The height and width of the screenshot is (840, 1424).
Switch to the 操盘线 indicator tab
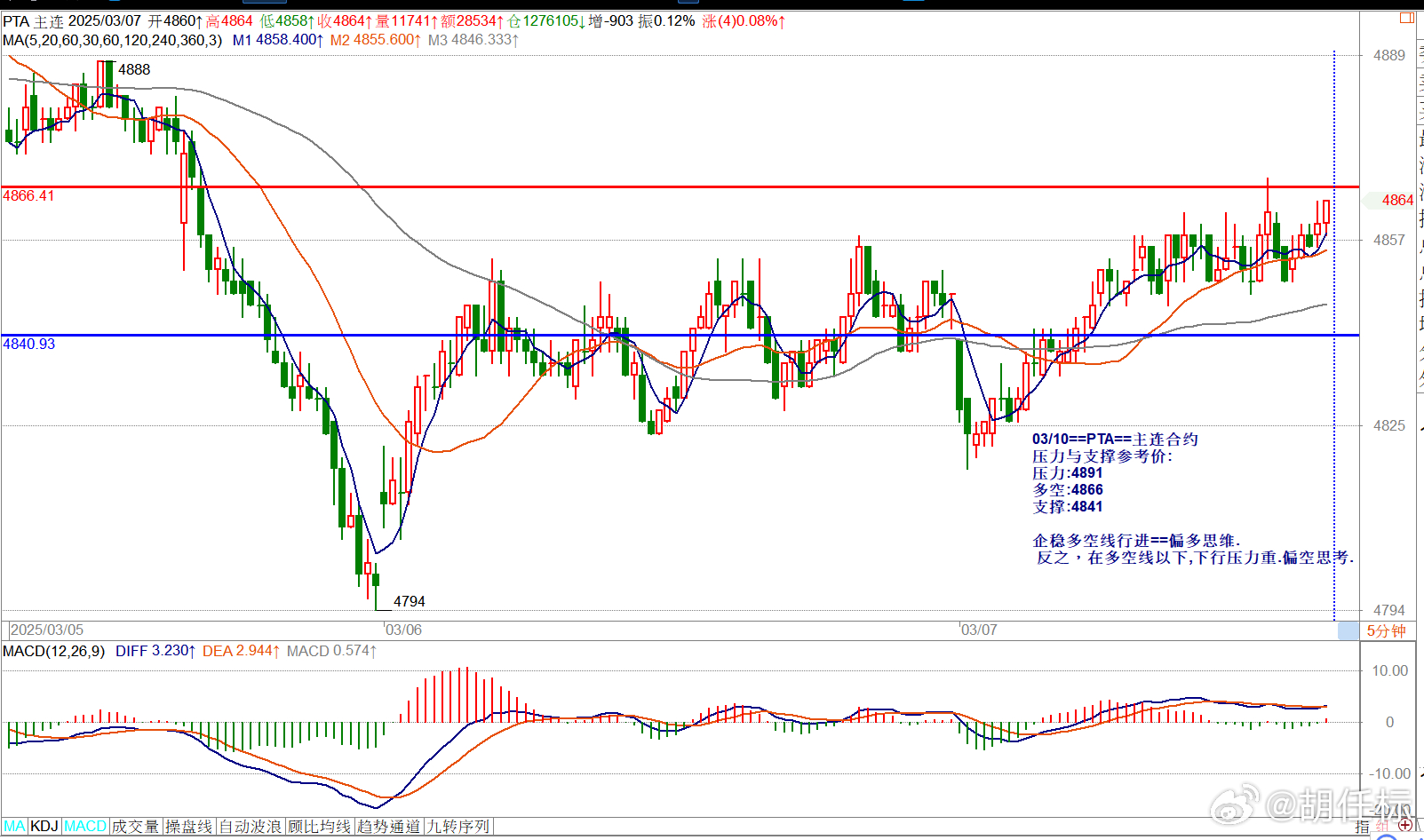point(189,827)
